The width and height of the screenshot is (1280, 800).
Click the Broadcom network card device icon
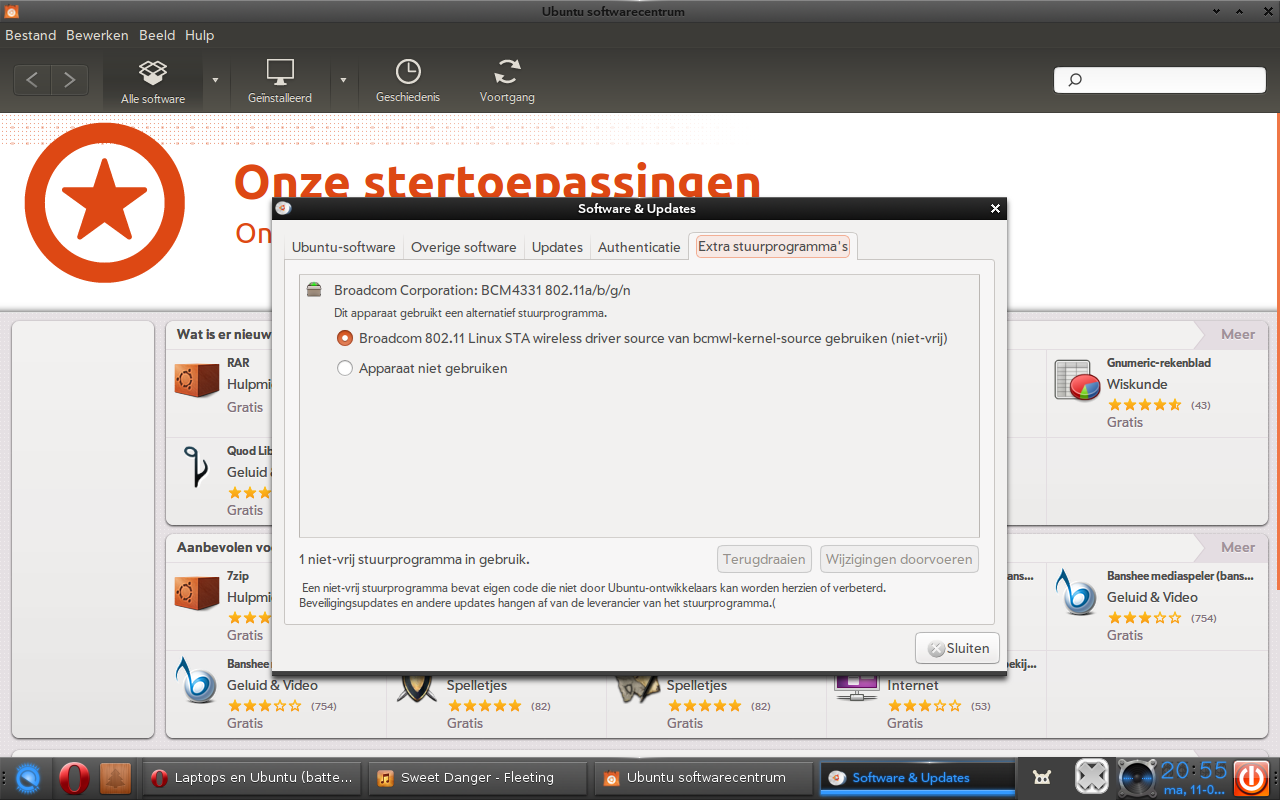click(314, 291)
